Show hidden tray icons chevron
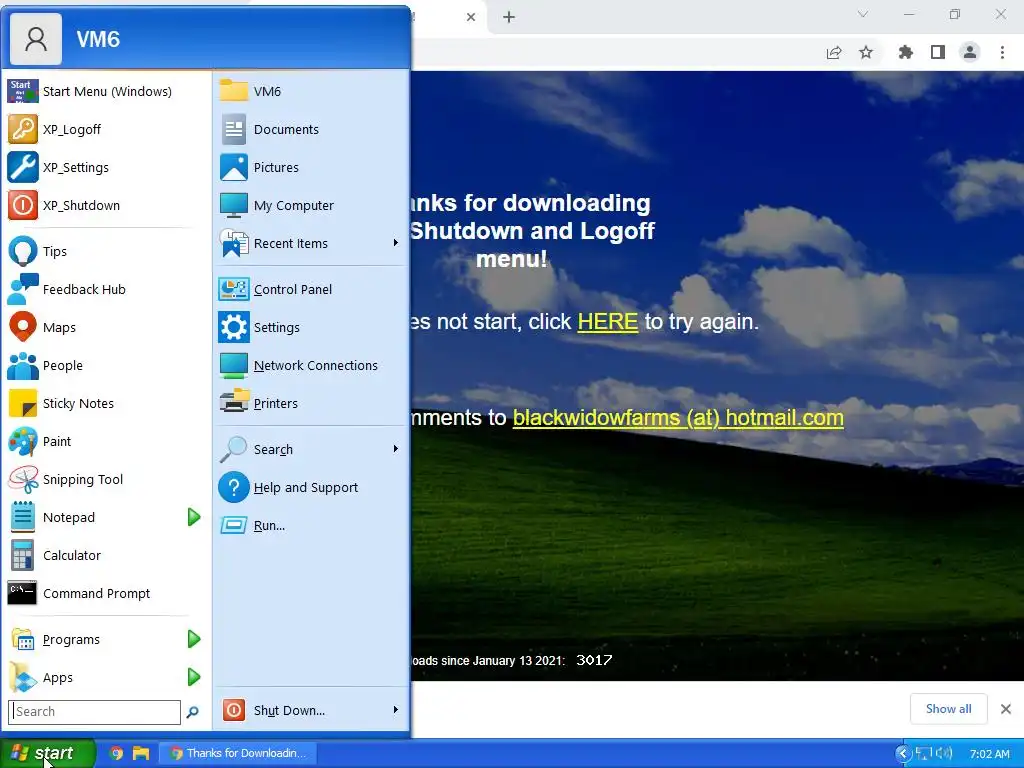Screen dimensions: 1024x768 click(x=903, y=754)
